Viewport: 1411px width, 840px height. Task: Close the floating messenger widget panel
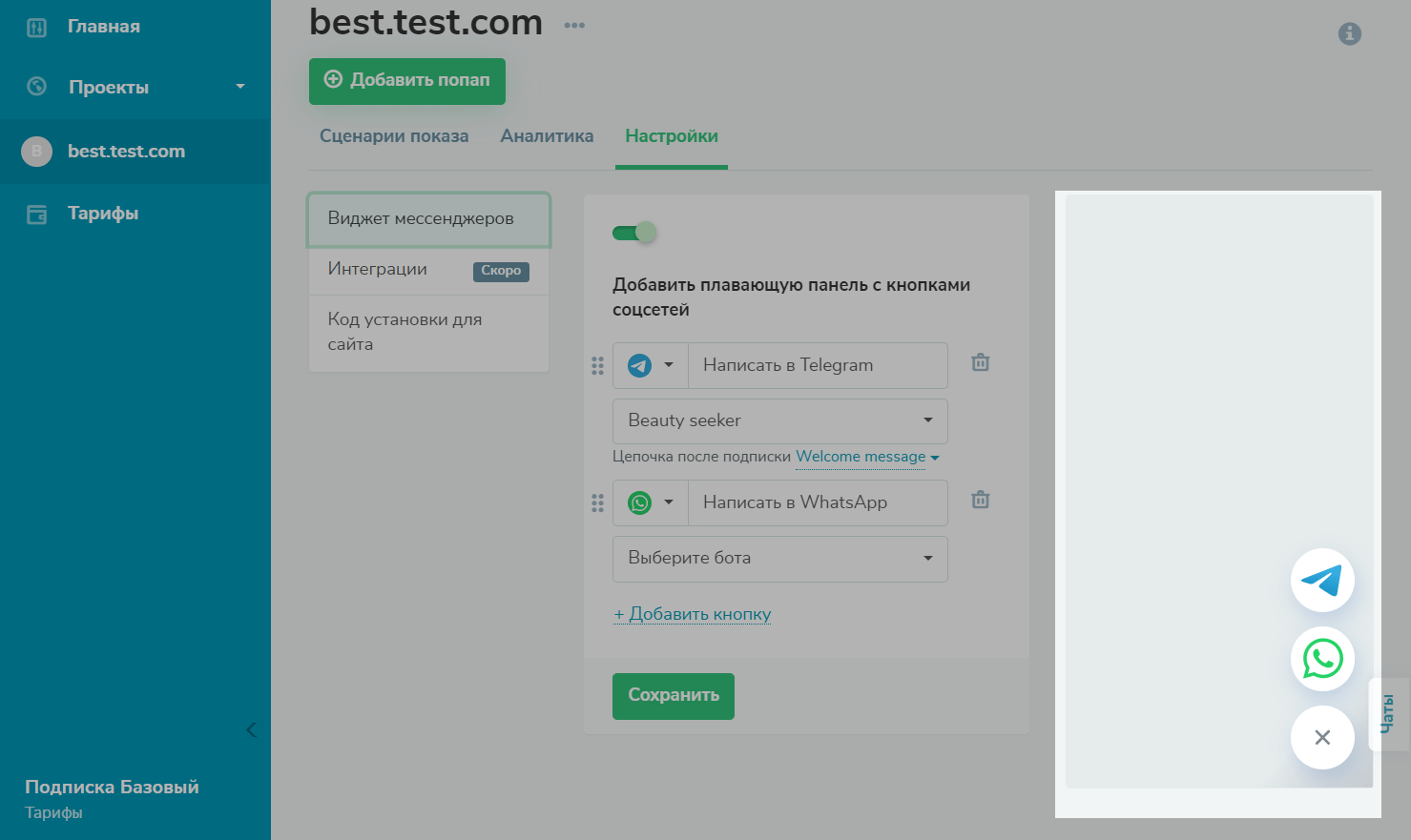point(1322,737)
